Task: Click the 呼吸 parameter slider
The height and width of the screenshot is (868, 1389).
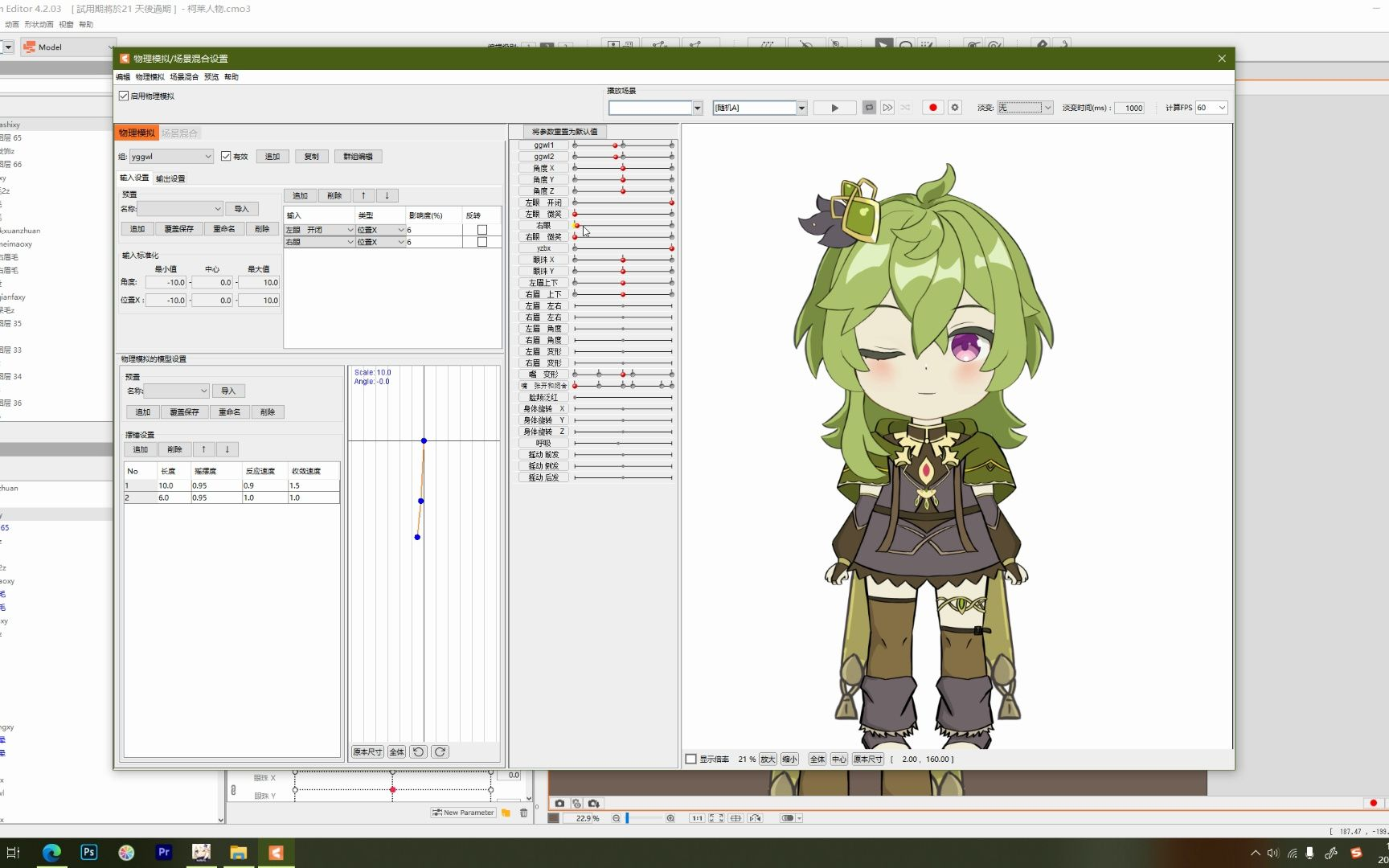Action: [623, 443]
